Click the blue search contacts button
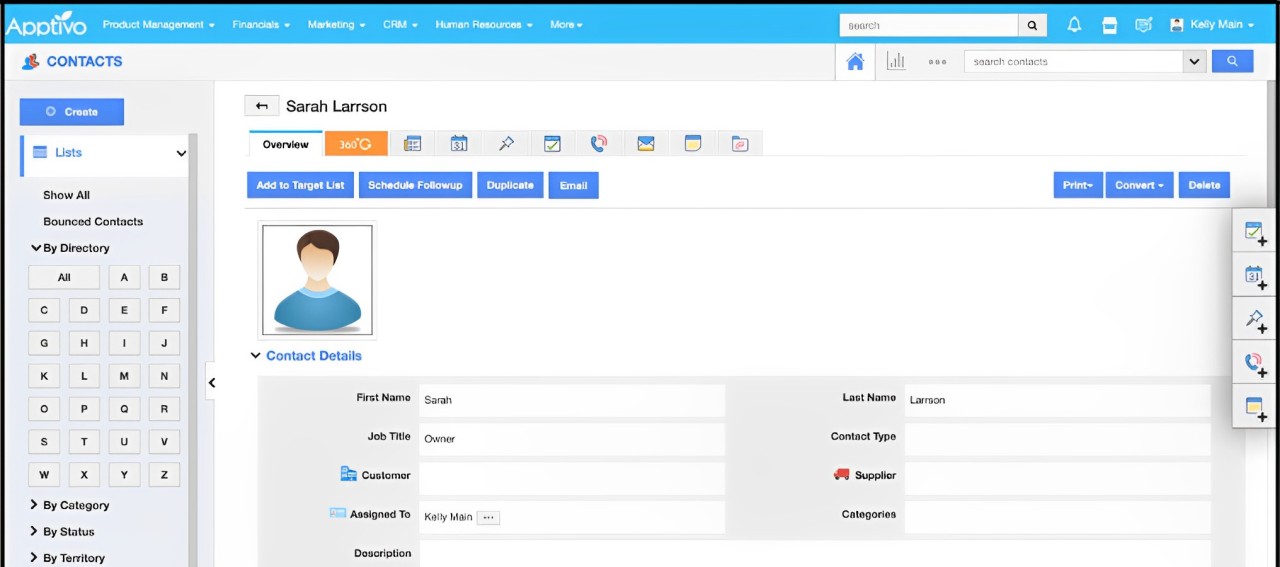The width and height of the screenshot is (1280, 567). click(1232, 61)
